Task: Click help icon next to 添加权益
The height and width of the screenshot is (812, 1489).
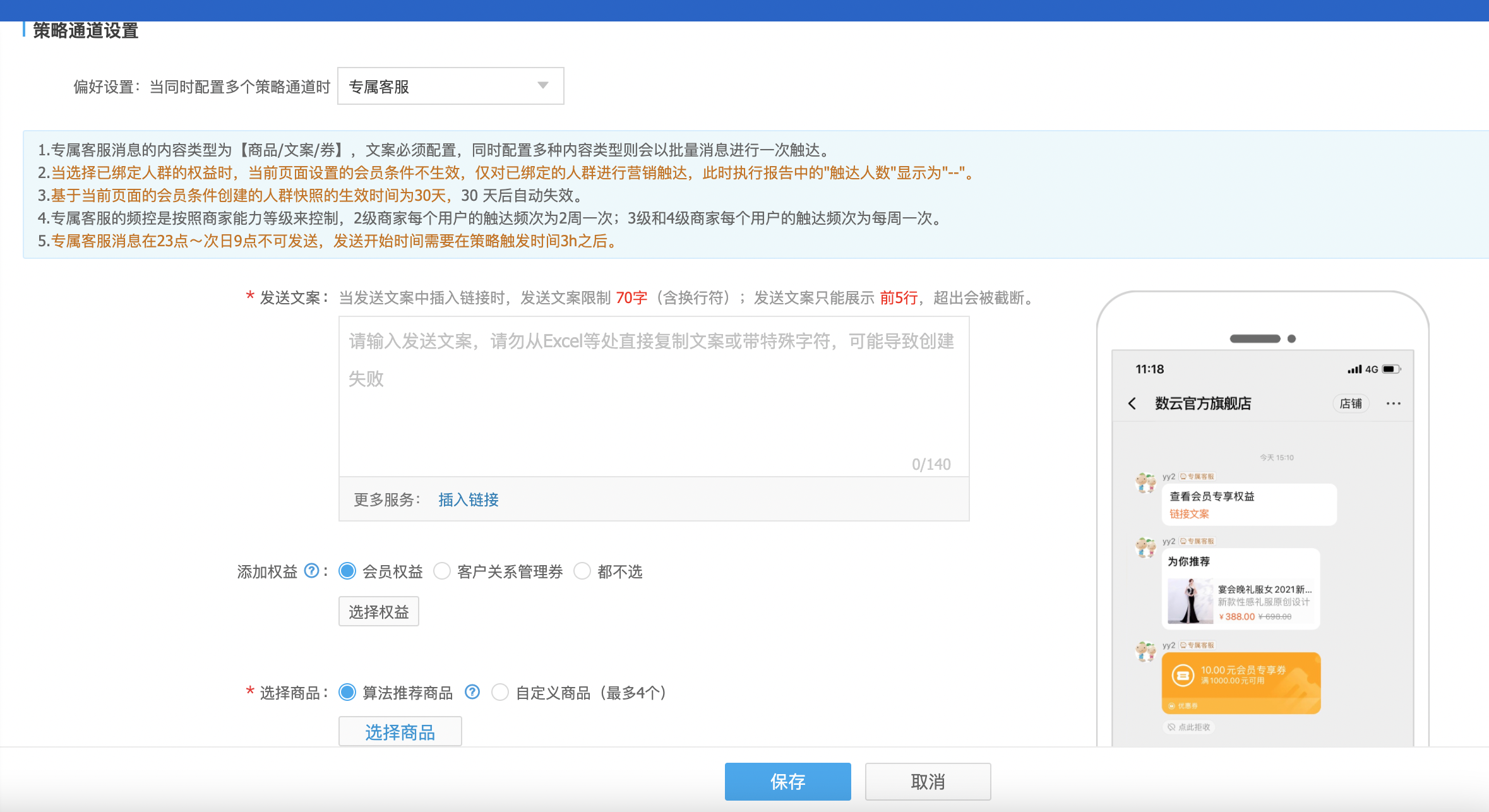Action: [x=311, y=571]
